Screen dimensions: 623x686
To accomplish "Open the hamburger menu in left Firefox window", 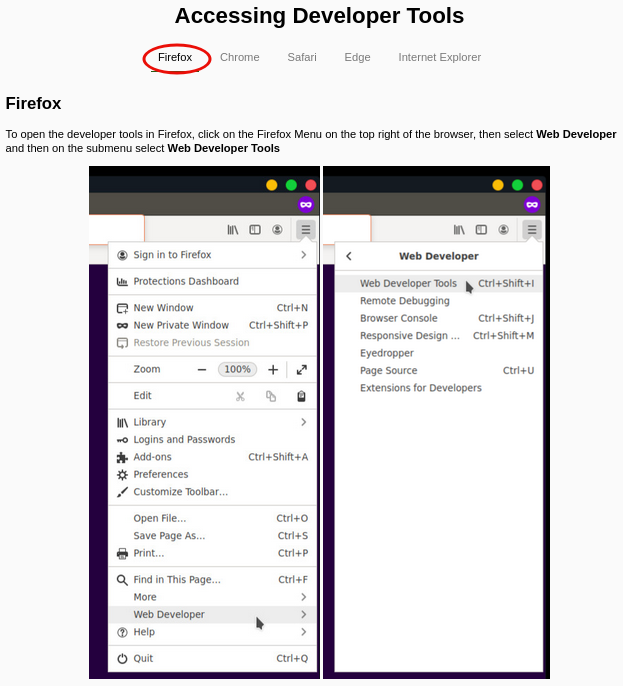I will (306, 229).
